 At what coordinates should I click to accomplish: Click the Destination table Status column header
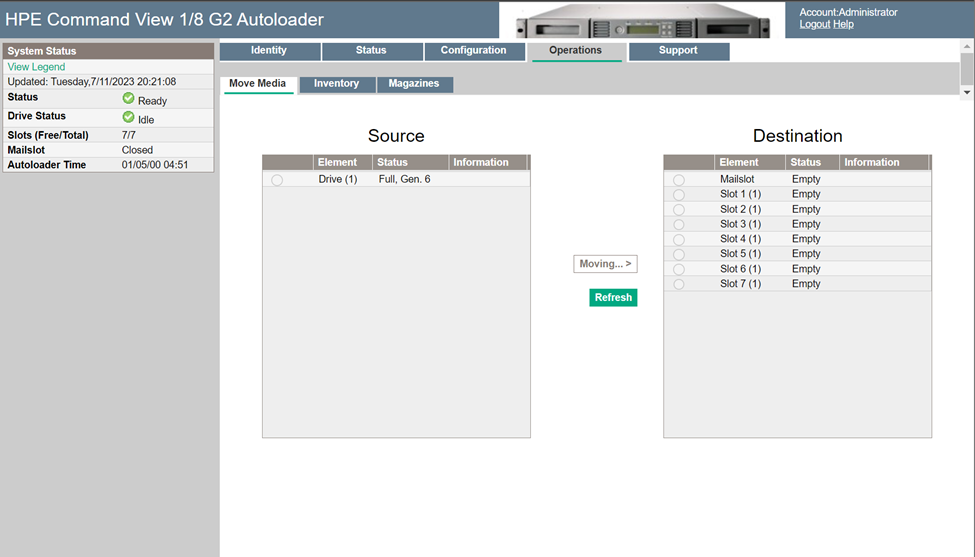point(812,162)
